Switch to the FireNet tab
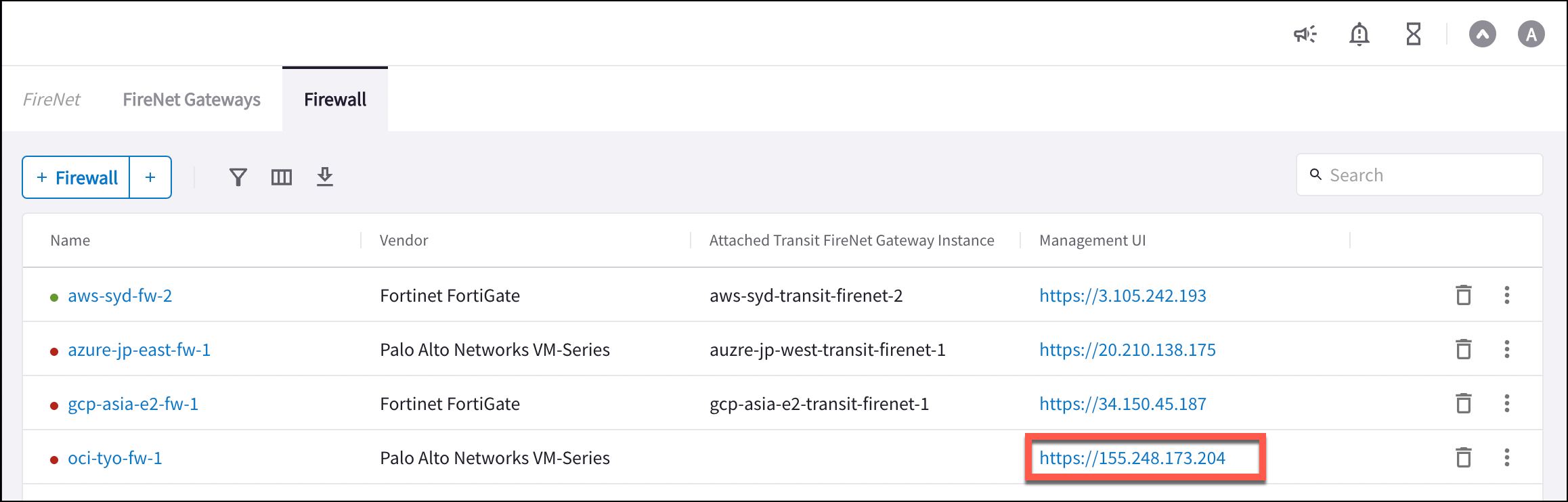 [52, 99]
